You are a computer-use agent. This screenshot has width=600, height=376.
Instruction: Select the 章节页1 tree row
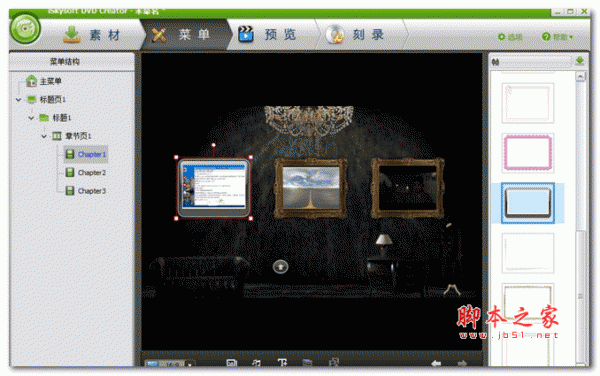point(72,136)
